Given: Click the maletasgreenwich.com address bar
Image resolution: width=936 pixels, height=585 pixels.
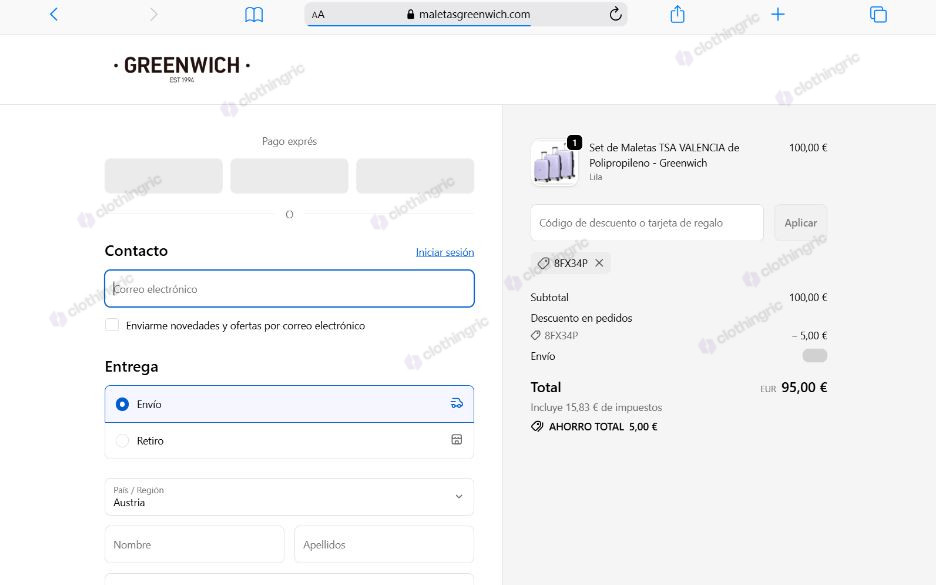Looking at the screenshot, I should coord(466,14).
